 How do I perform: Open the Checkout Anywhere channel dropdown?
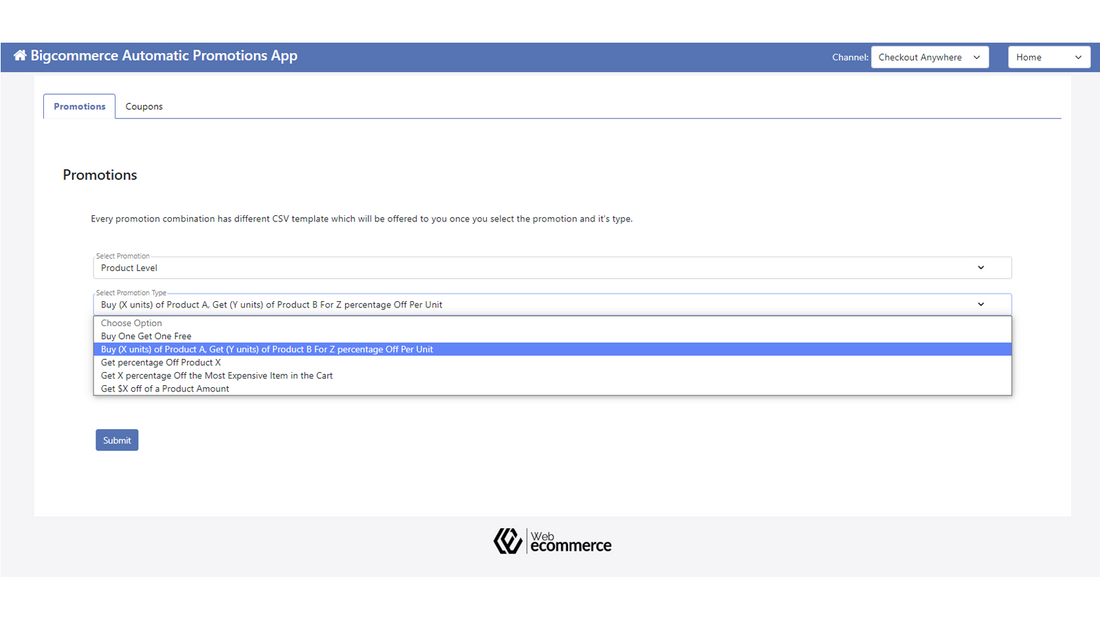point(930,57)
